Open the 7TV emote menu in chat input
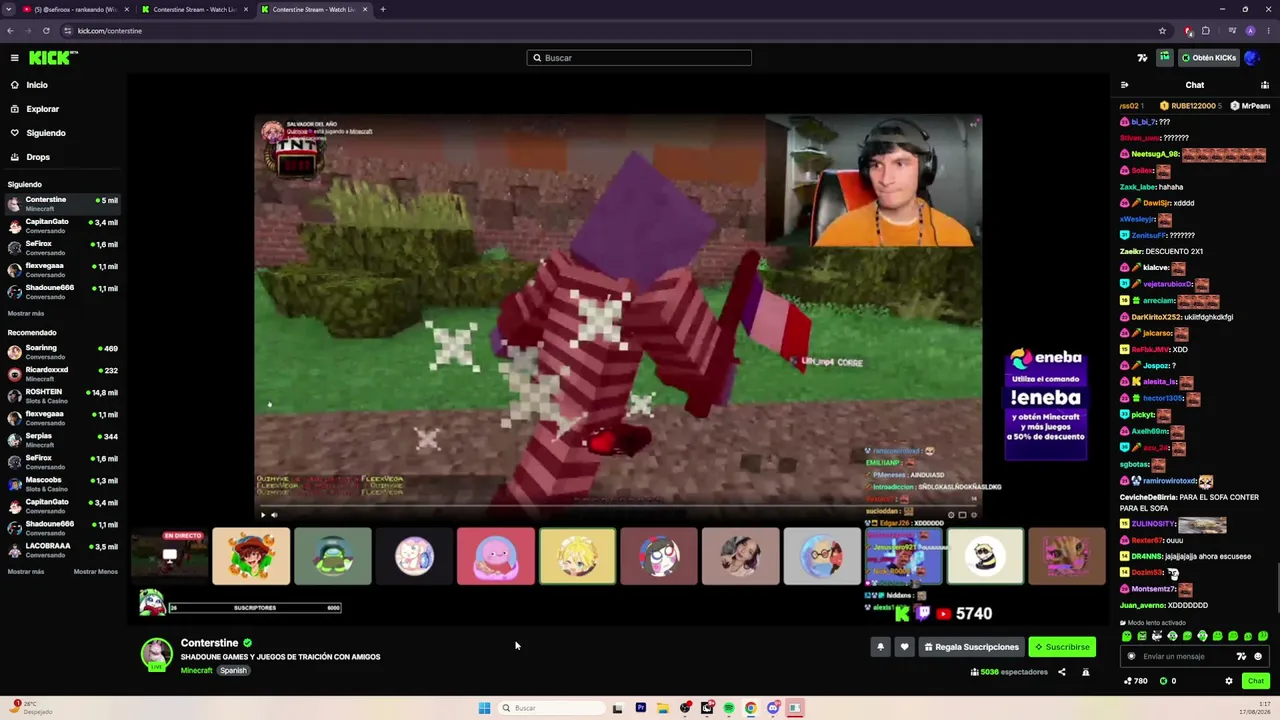 tap(1242, 657)
